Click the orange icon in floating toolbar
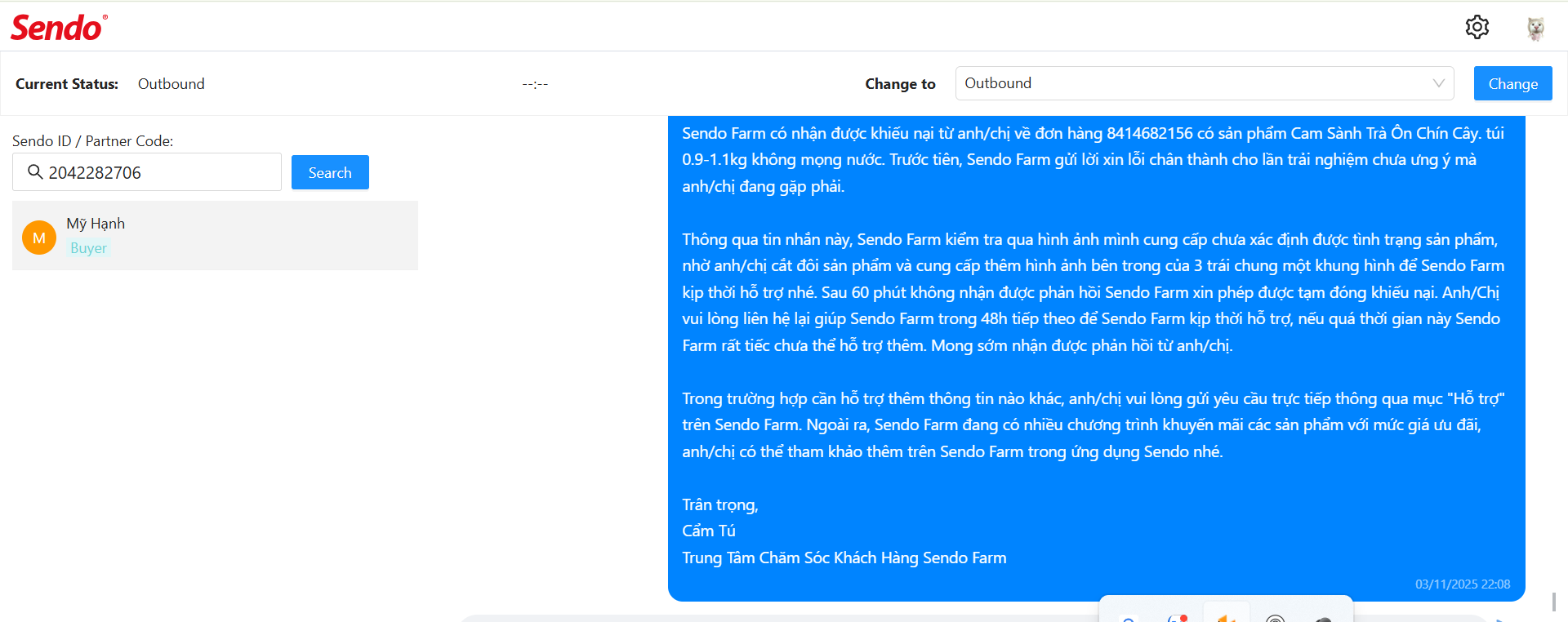Screen dimensions: 1568x622 pyautogui.click(x=1226, y=617)
